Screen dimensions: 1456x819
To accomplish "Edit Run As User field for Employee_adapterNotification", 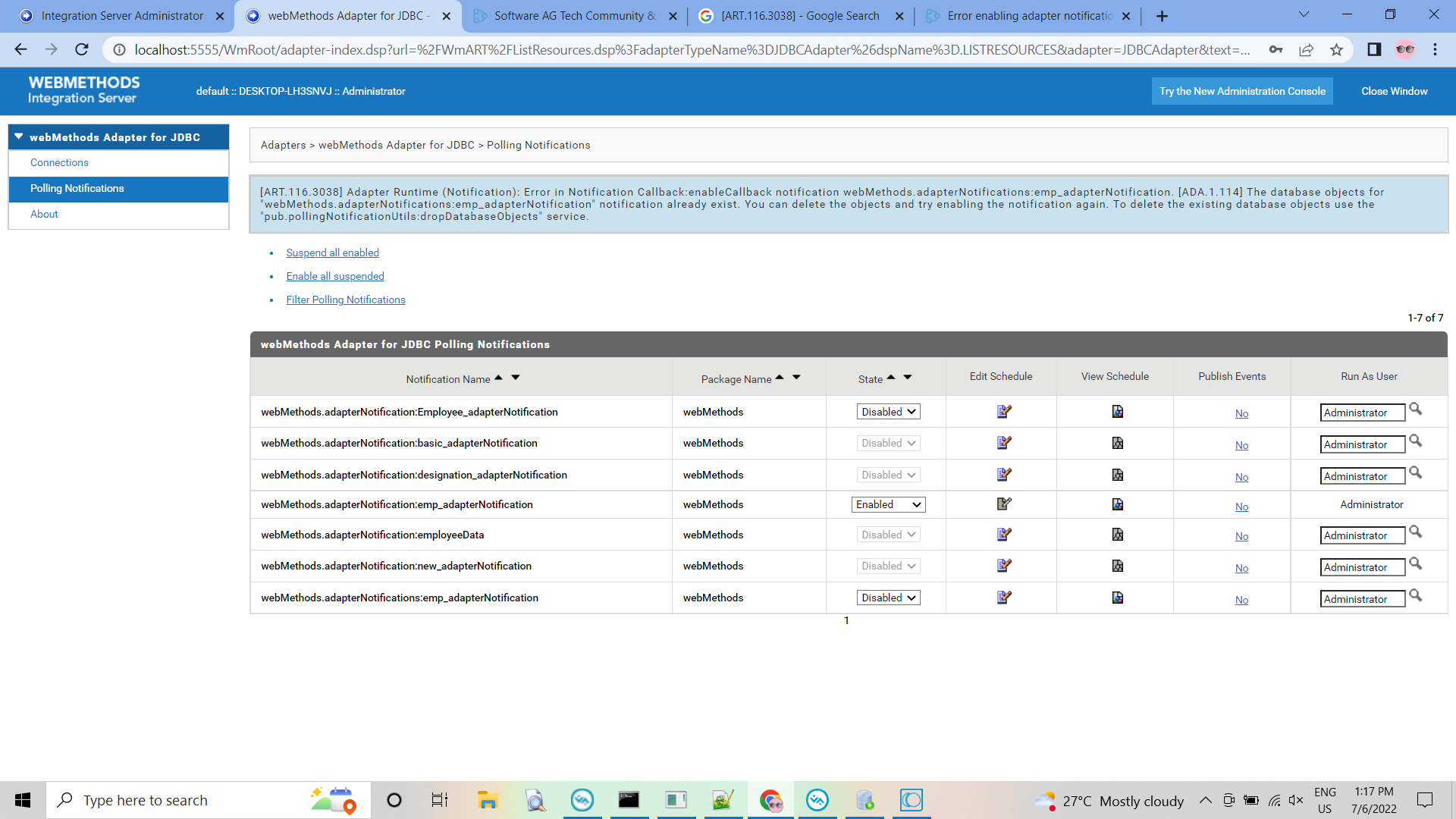I will 1362,413.
